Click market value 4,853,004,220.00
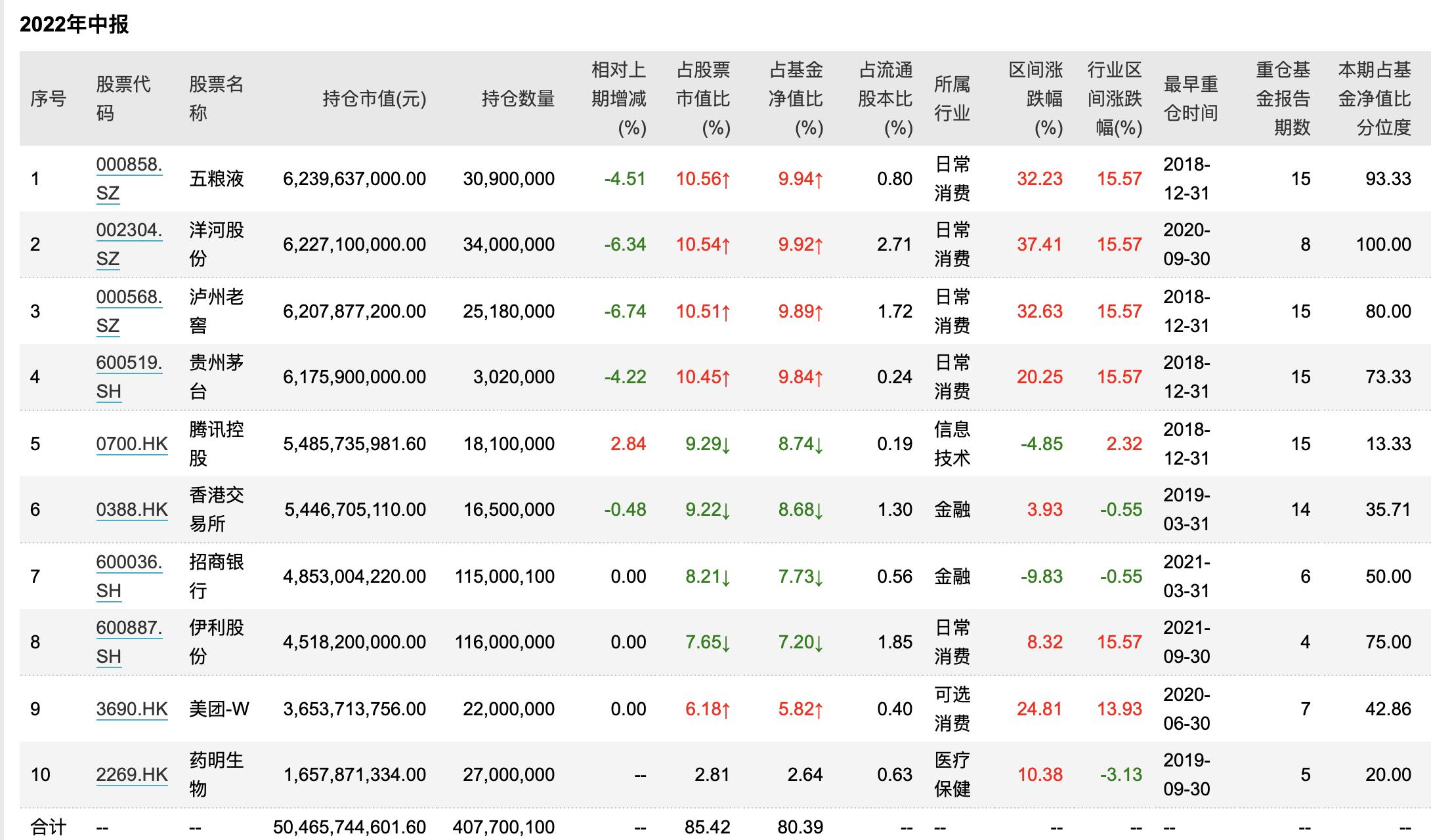The width and height of the screenshot is (1431, 840). click(354, 576)
